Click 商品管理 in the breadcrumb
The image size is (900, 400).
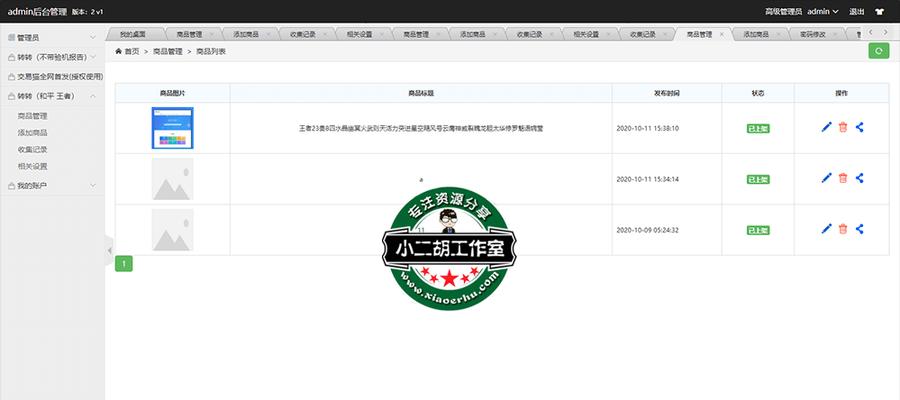[x=168, y=51]
